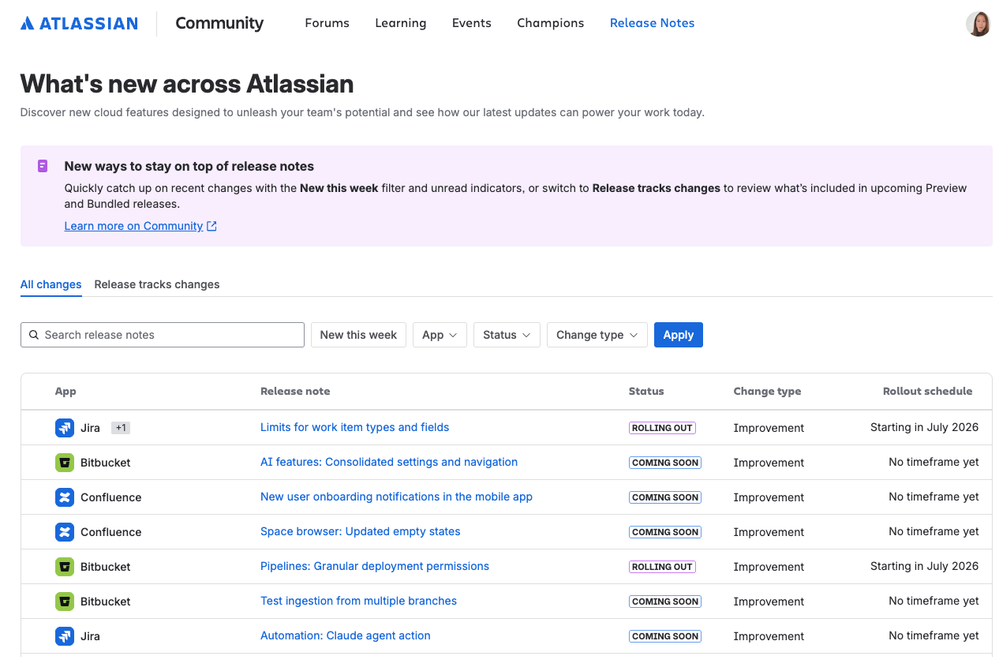Image resolution: width=999 pixels, height=657 pixels.
Task: Click the Status column header
Action: point(646,391)
